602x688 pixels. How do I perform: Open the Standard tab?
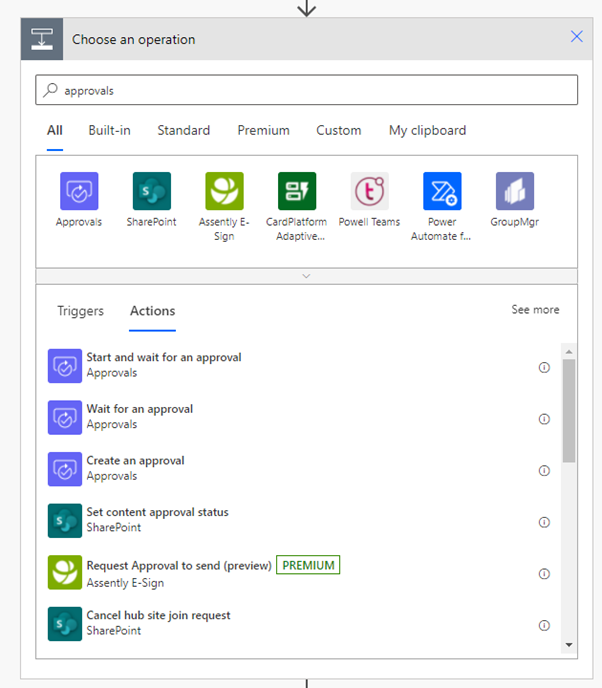183,130
